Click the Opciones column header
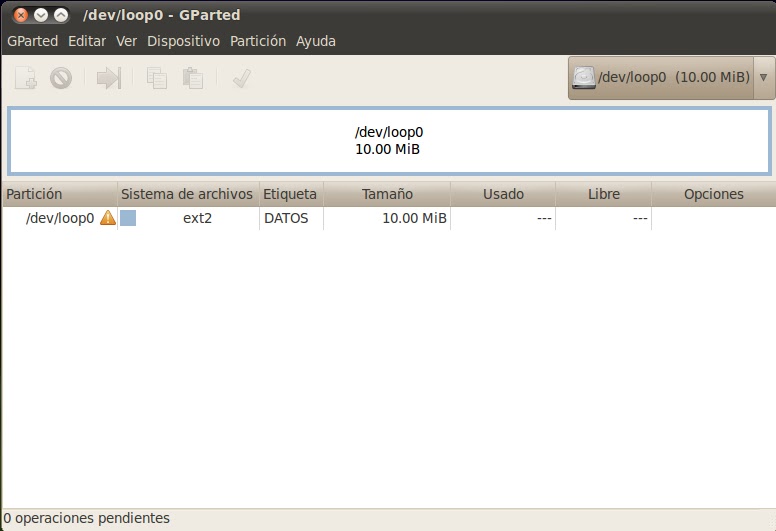776x531 pixels. pos(714,194)
